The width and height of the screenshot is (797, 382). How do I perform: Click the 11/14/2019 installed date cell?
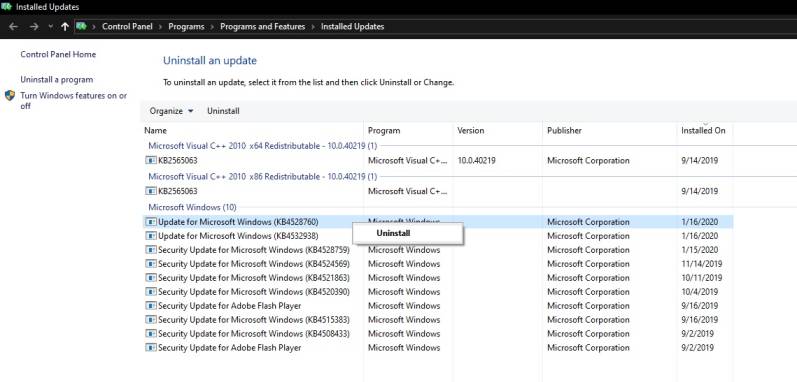point(702,264)
